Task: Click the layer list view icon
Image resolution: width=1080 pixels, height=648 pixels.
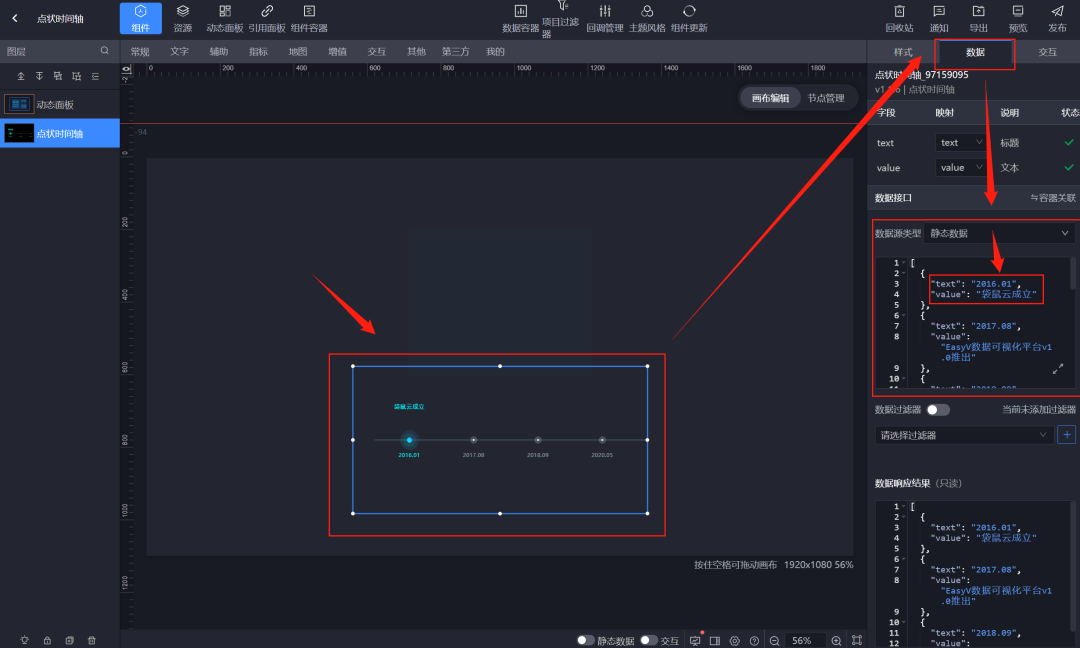Action: point(95,76)
